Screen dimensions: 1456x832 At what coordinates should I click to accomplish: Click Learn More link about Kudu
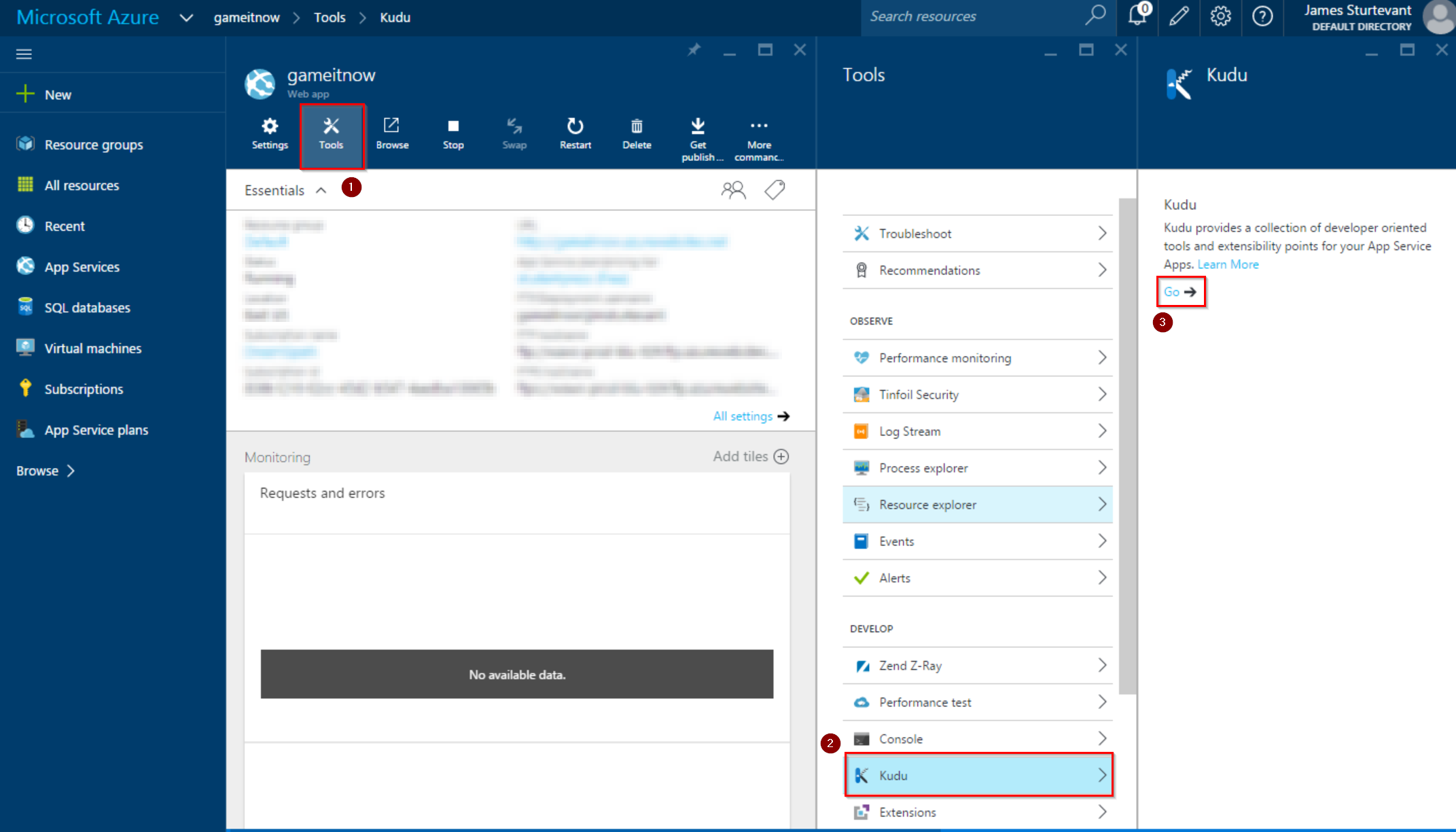tap(1228, 264)
